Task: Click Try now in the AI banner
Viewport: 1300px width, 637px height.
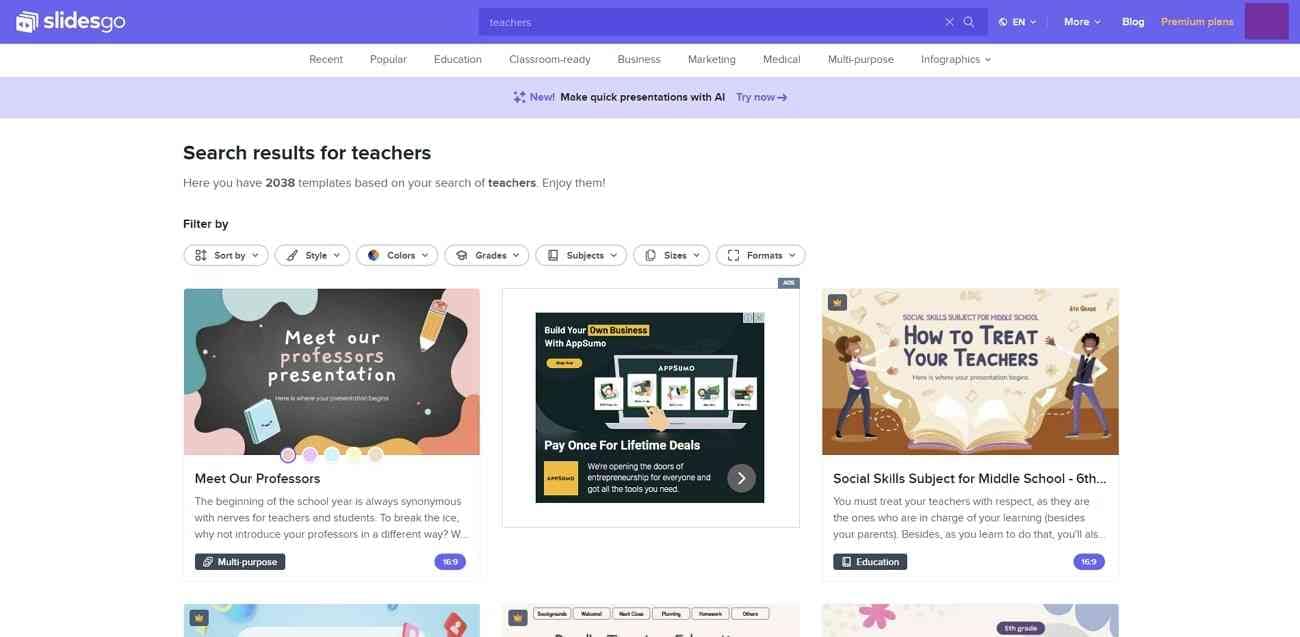Action: pos(761,97)
